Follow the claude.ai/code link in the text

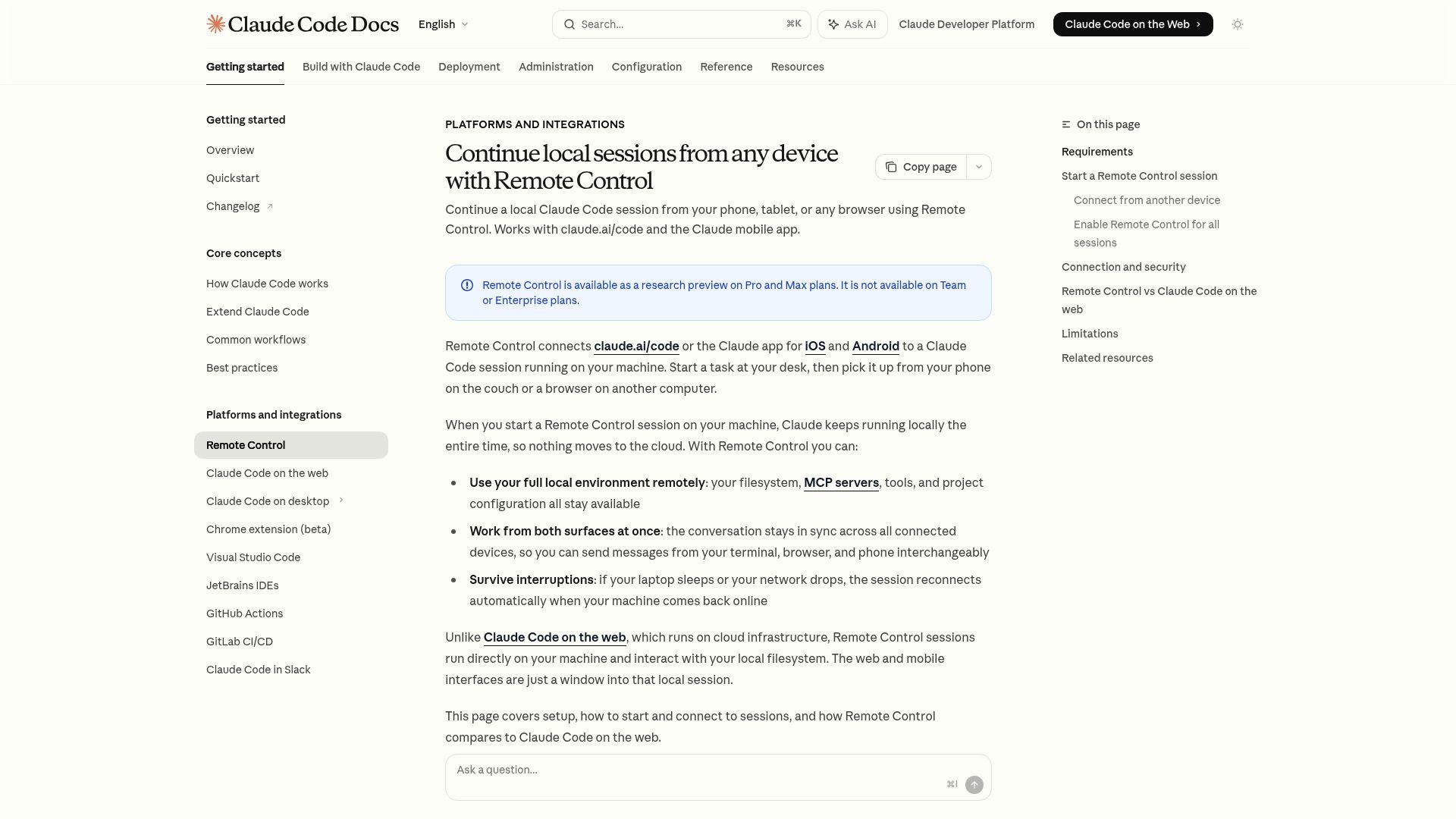click(x=636, y=347)
